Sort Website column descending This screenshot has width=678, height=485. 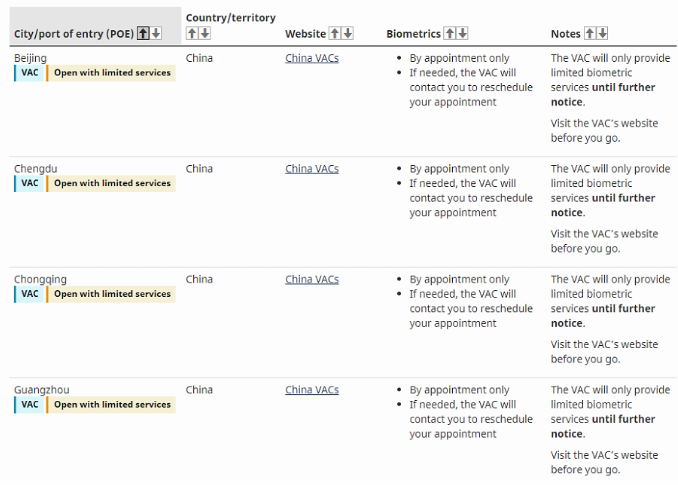pos(348,34)
